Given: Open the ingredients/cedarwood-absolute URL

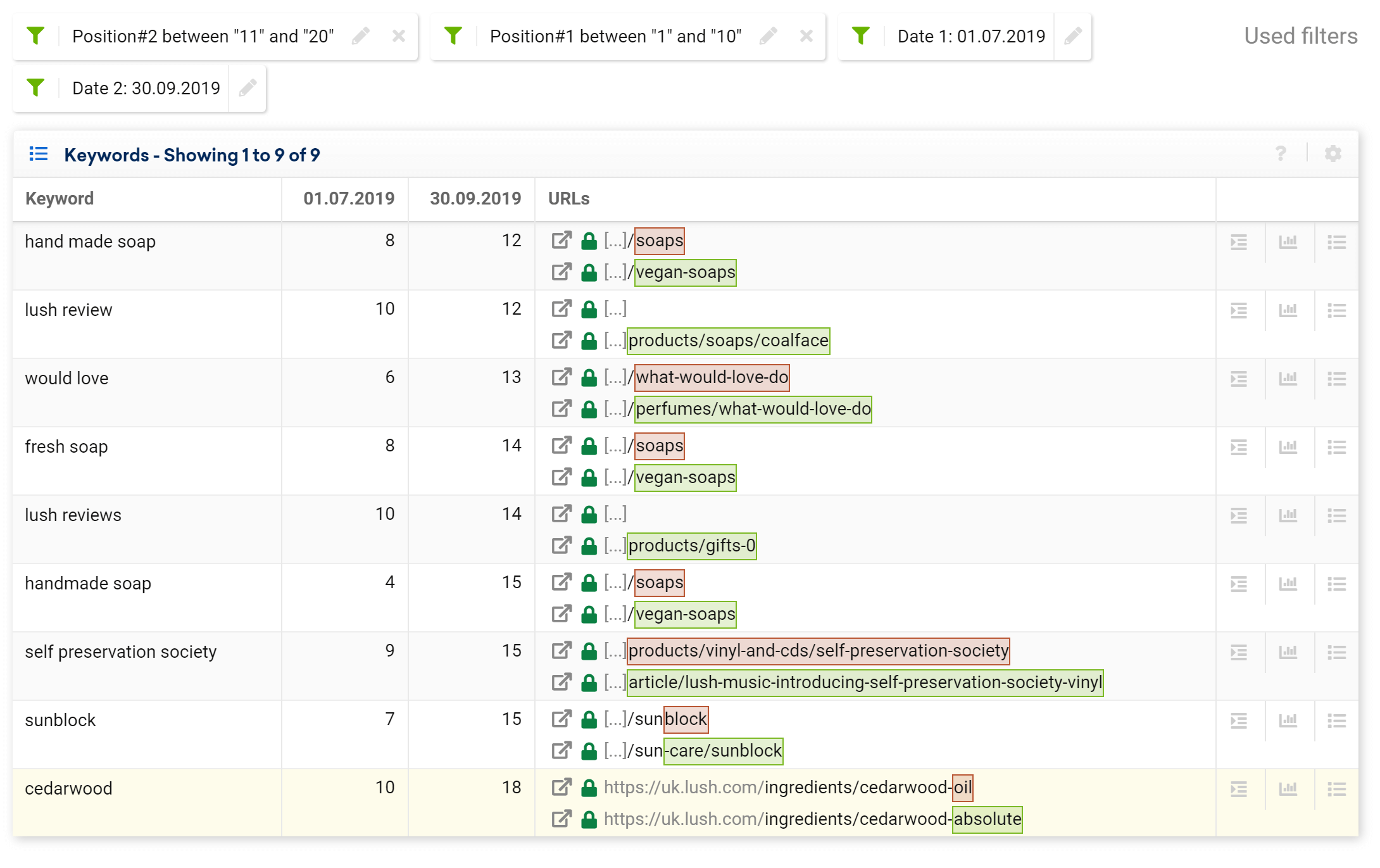Looking at the screenshot, I should (x=813, y=819).
